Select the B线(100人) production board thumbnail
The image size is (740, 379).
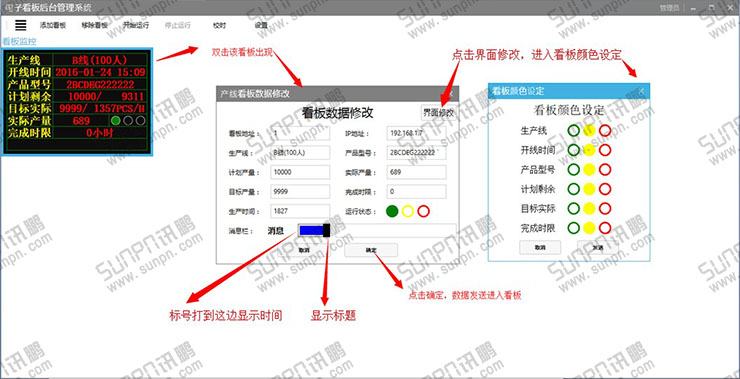coord(76,101)
